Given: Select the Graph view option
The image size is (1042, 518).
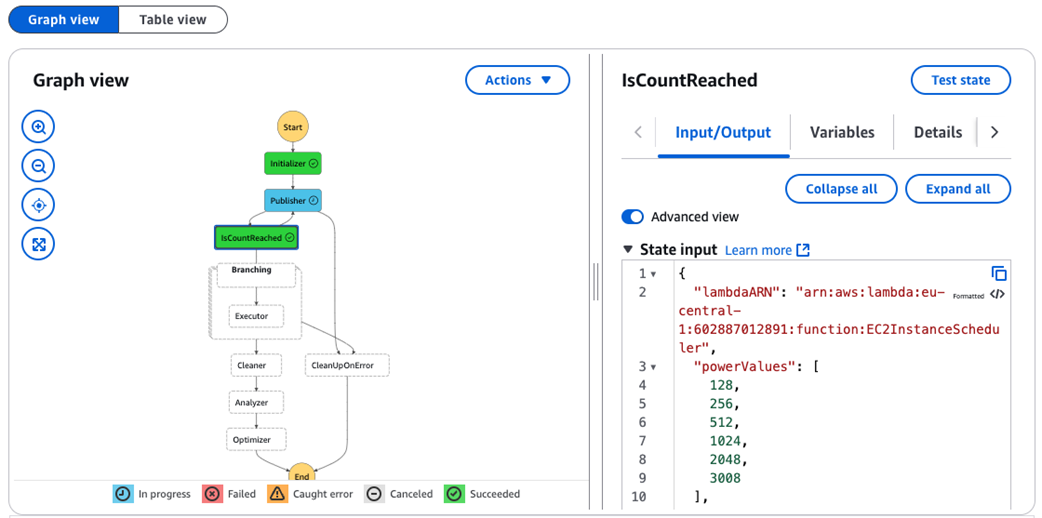Looking at the screenshot, I should [x=63, y=19].
